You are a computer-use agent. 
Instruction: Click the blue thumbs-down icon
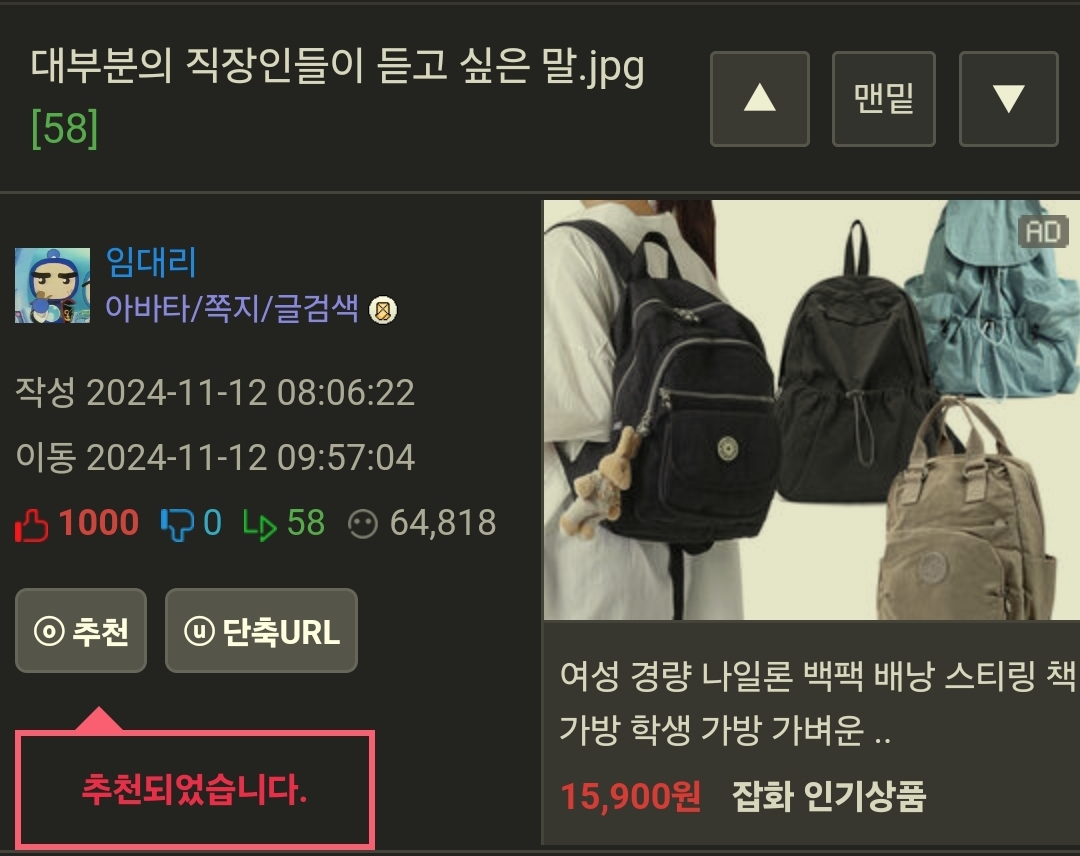177,525
